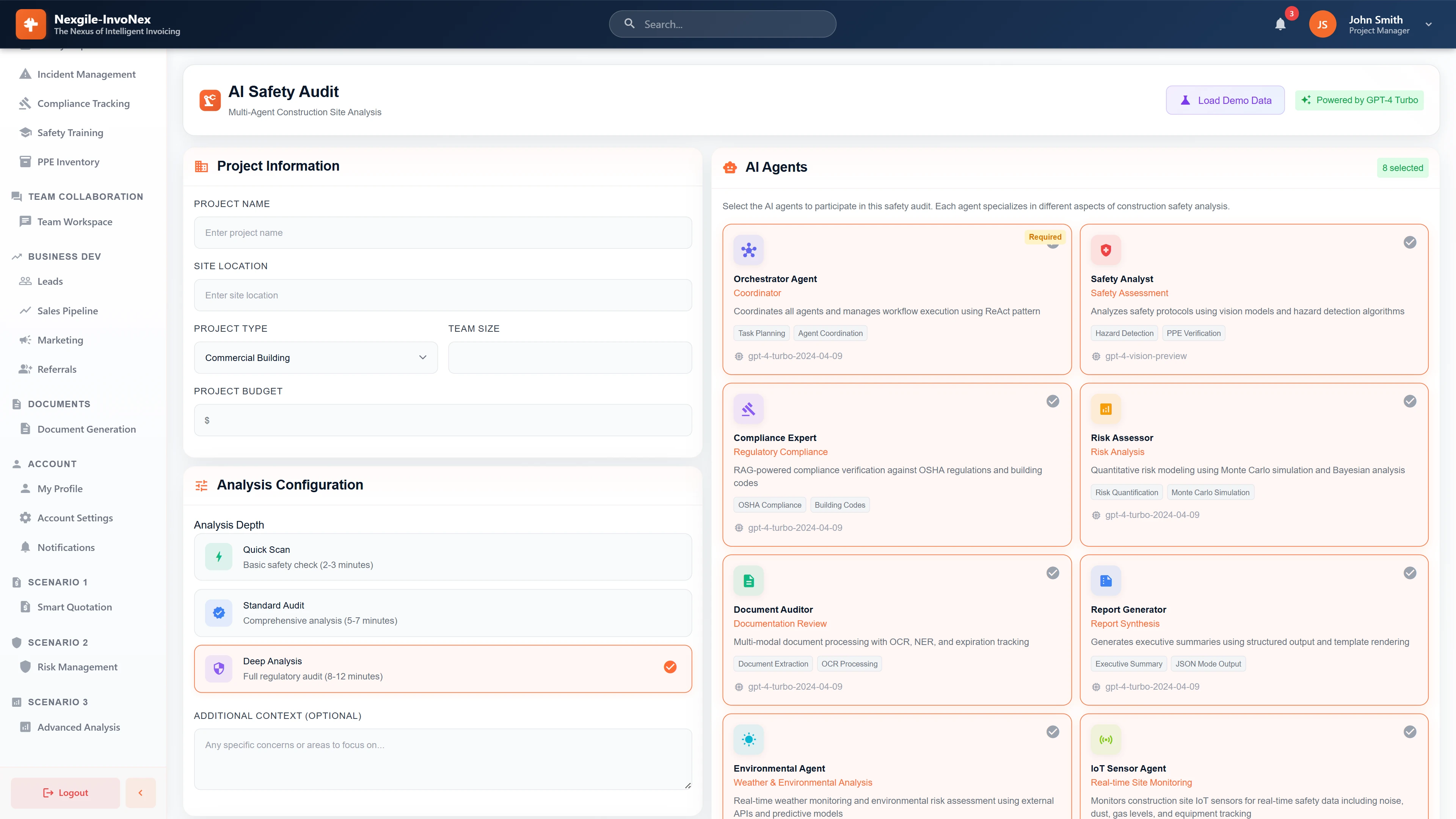
Task: Click the Logout button
Action: [x=65, y=792]
